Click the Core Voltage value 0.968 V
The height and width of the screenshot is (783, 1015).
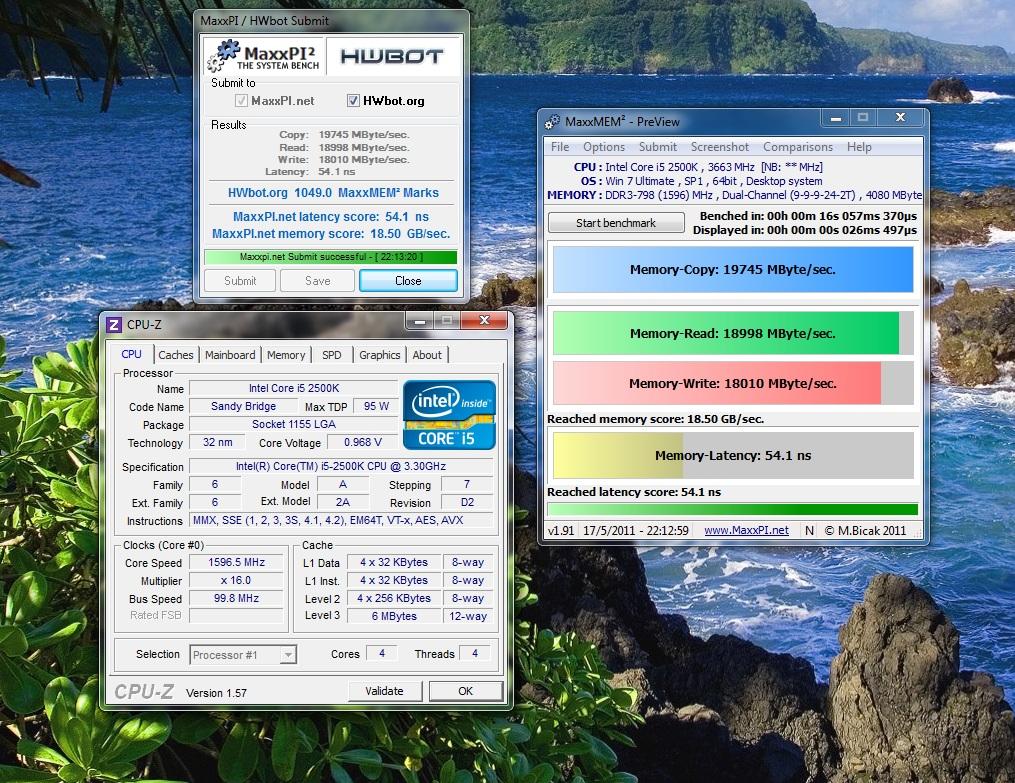pos(362,442)
